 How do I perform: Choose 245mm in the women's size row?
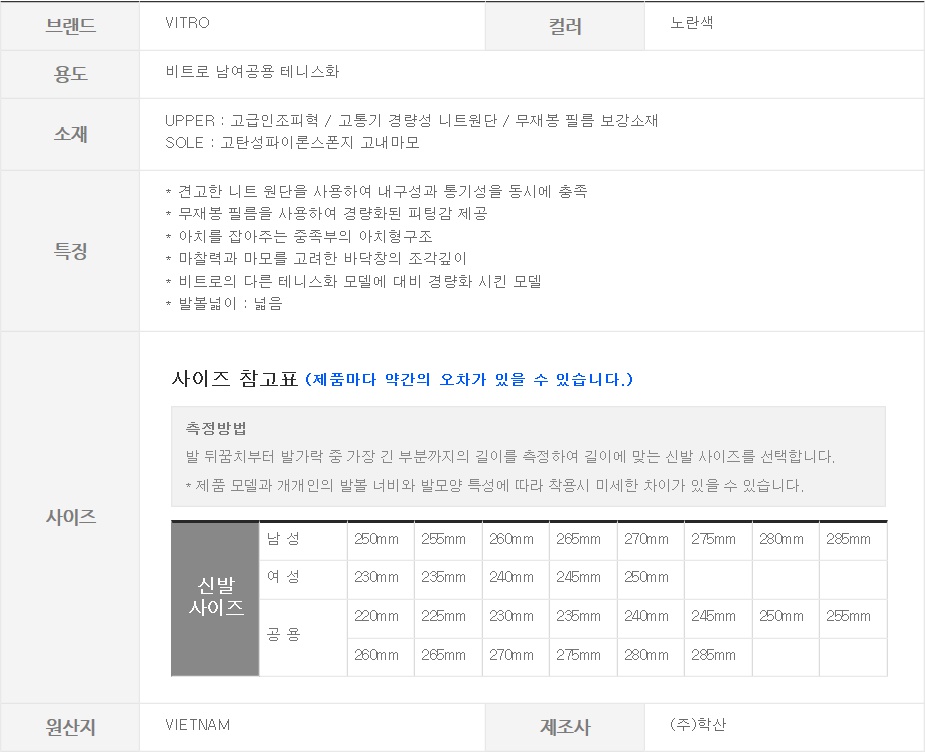click(x=578, y=577)
